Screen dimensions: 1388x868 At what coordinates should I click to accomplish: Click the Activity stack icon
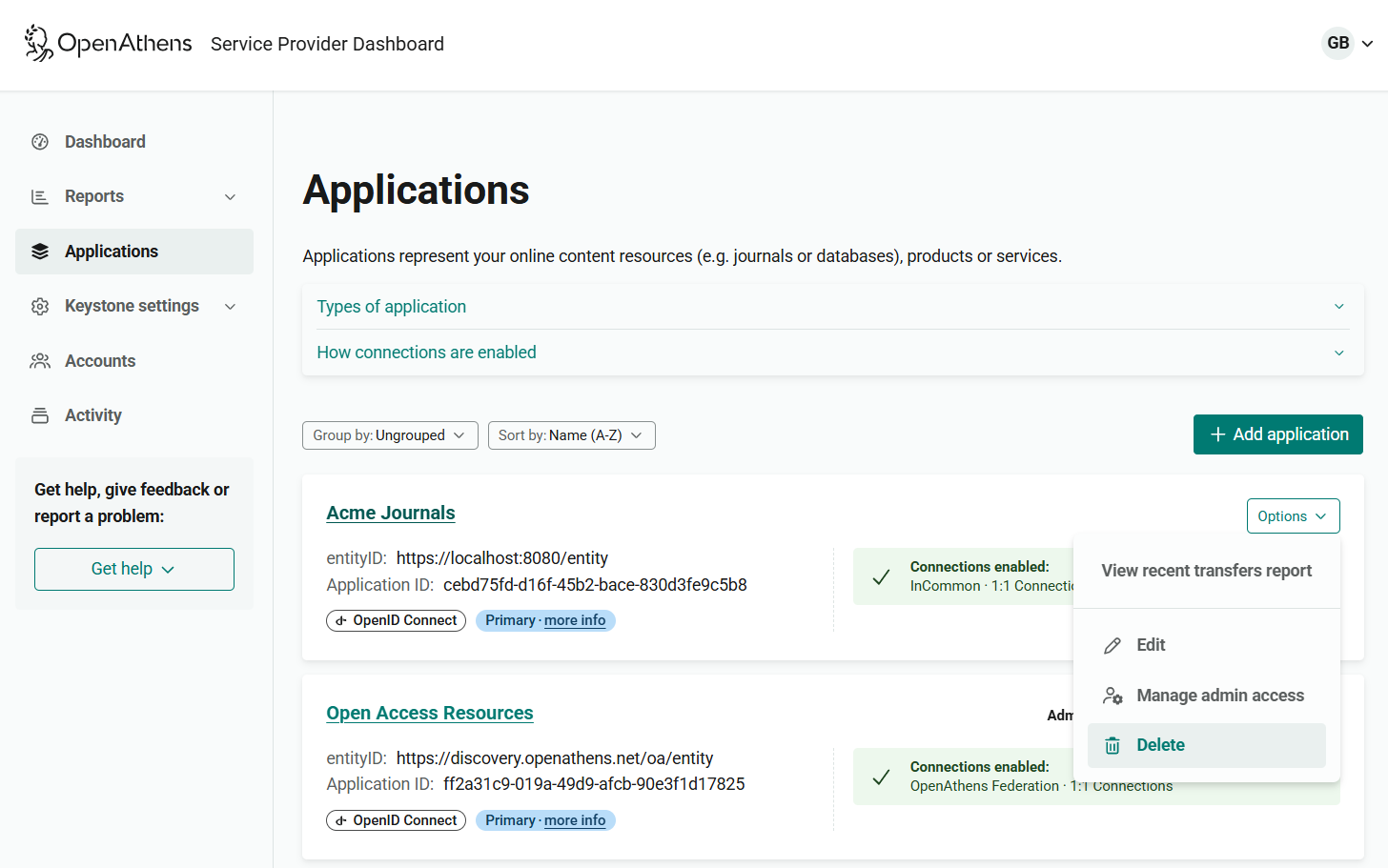40,415
